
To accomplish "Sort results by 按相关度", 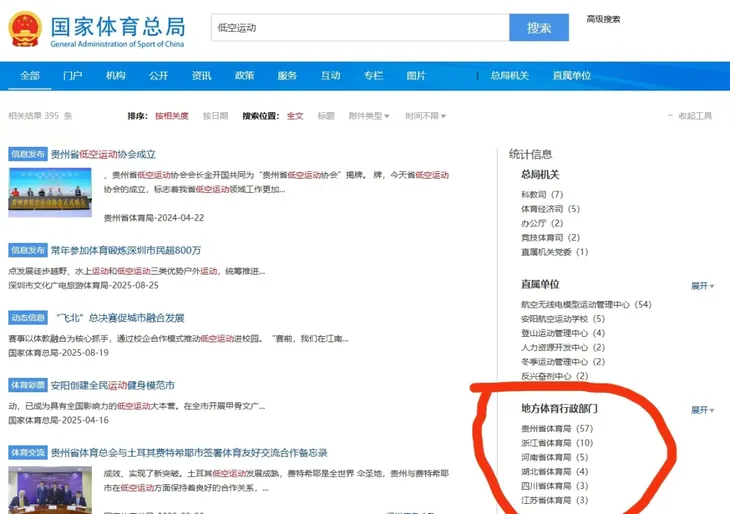I will point(171,116).
